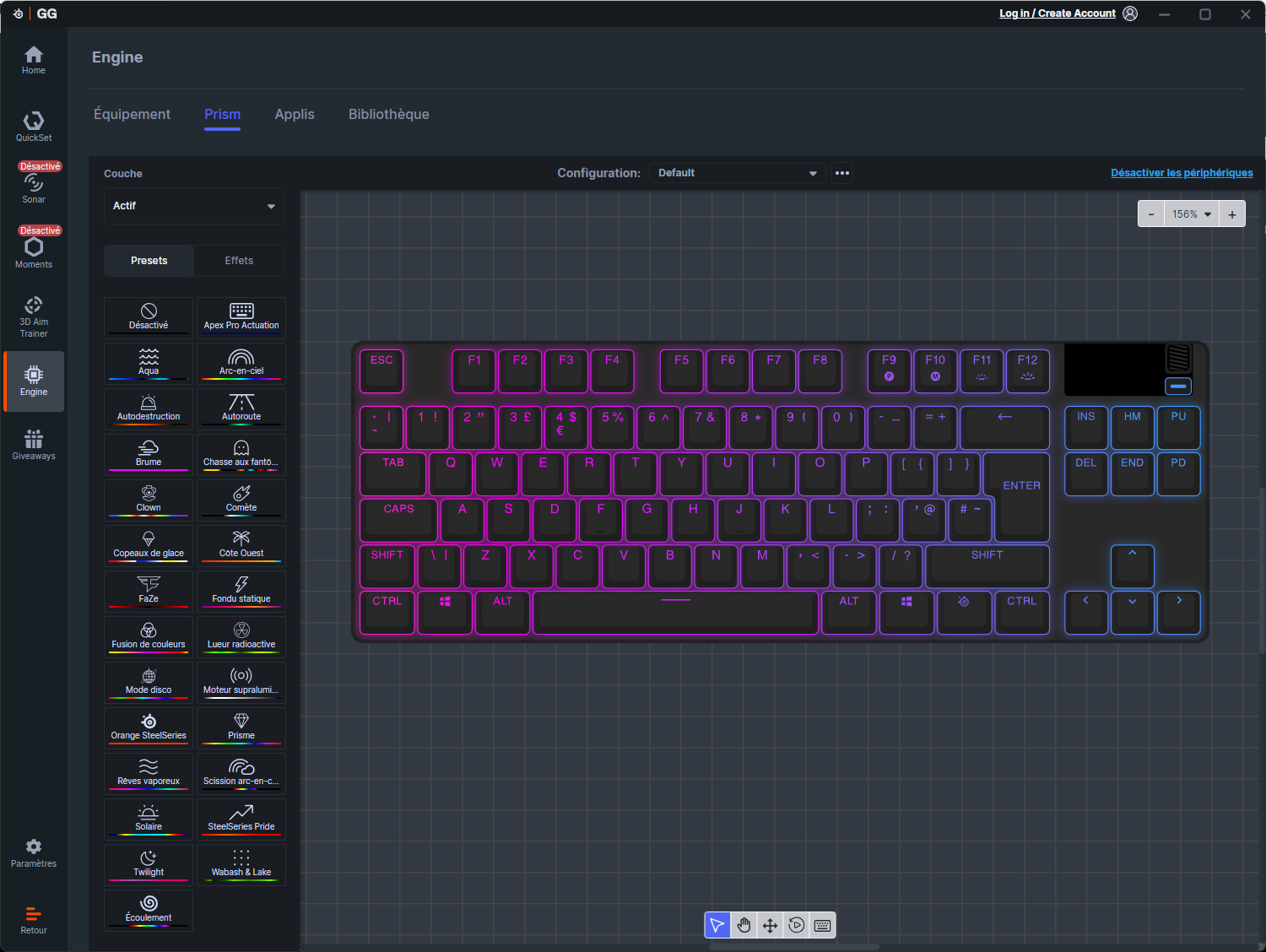Viewport: 1266px width, 952px height.
Task: Apply the Chasse aux fantômes preset
Action: coord(241,454)
